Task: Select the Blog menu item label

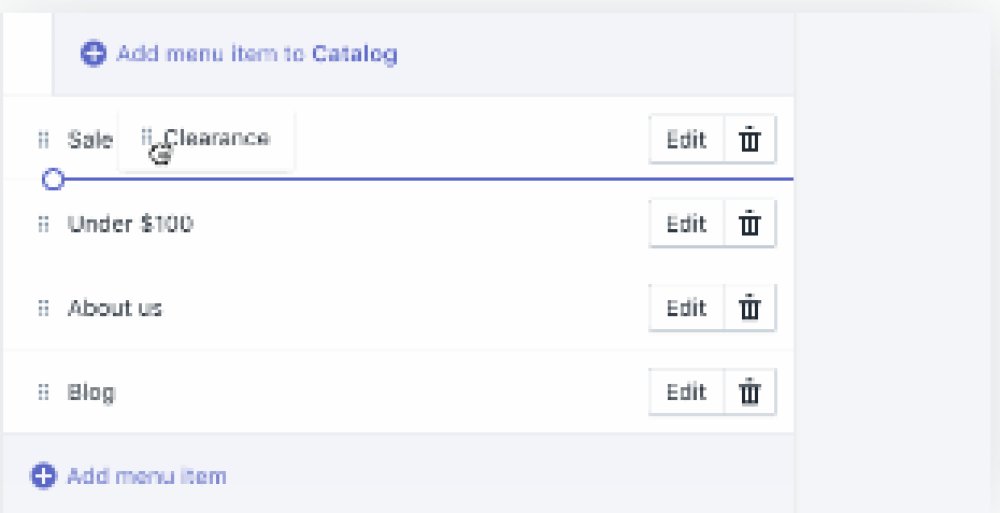Action: [x=91, y=392]
